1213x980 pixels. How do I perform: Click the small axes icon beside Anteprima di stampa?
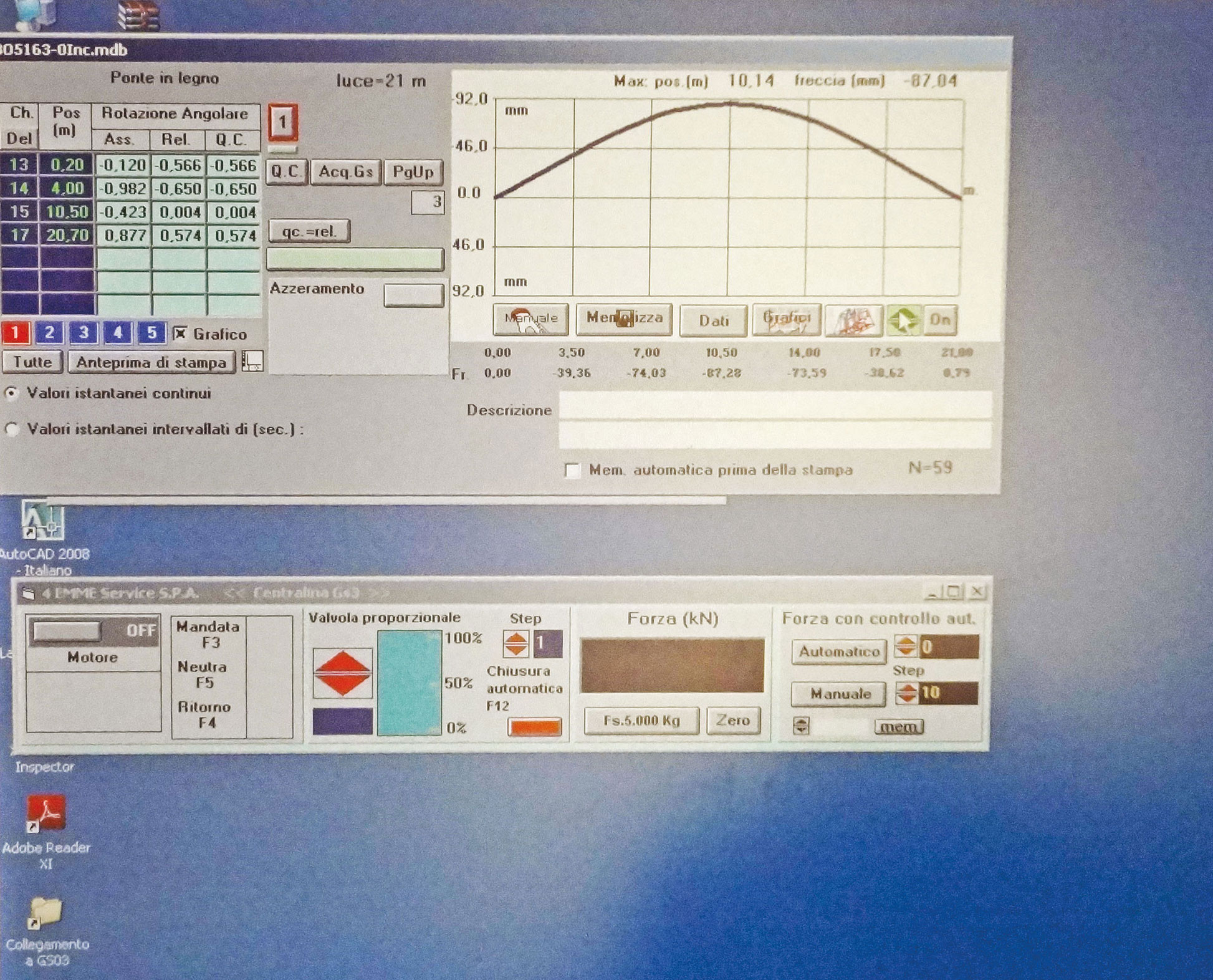click(x=252, y=361)
